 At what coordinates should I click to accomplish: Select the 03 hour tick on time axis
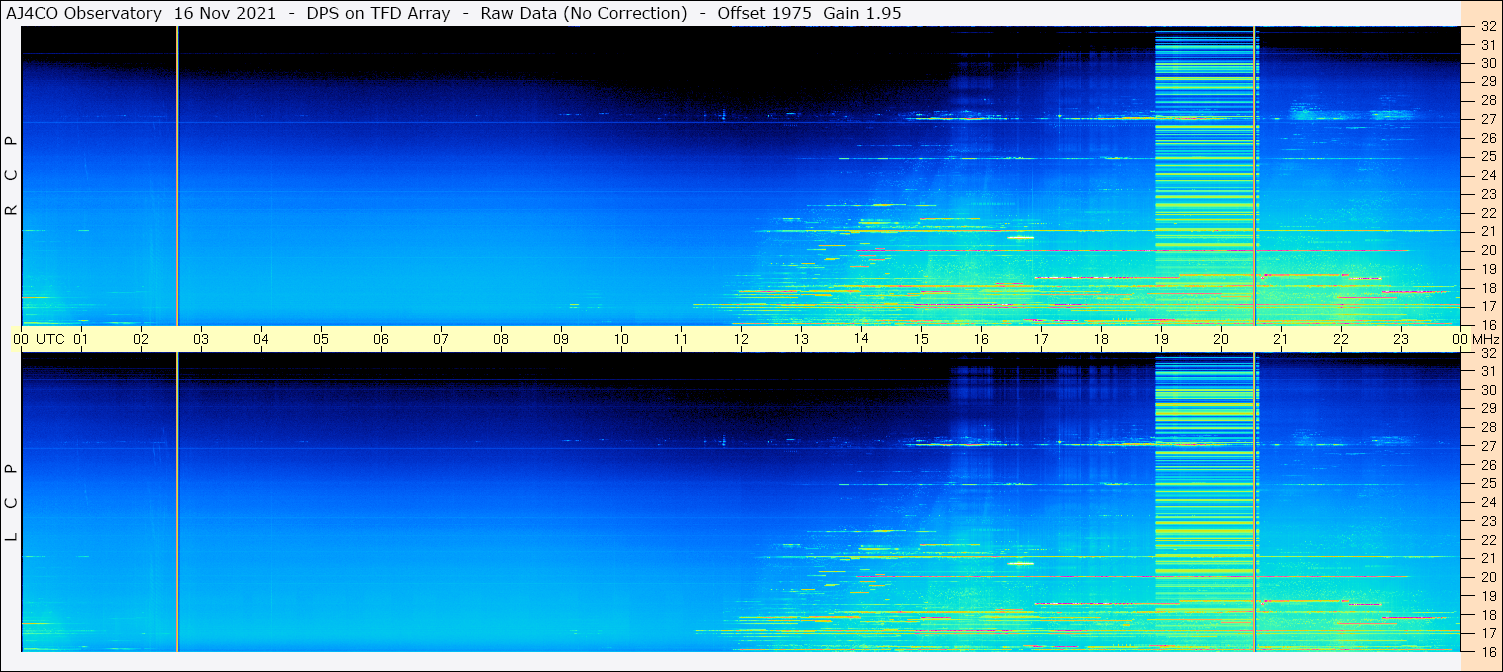[201, 339]
